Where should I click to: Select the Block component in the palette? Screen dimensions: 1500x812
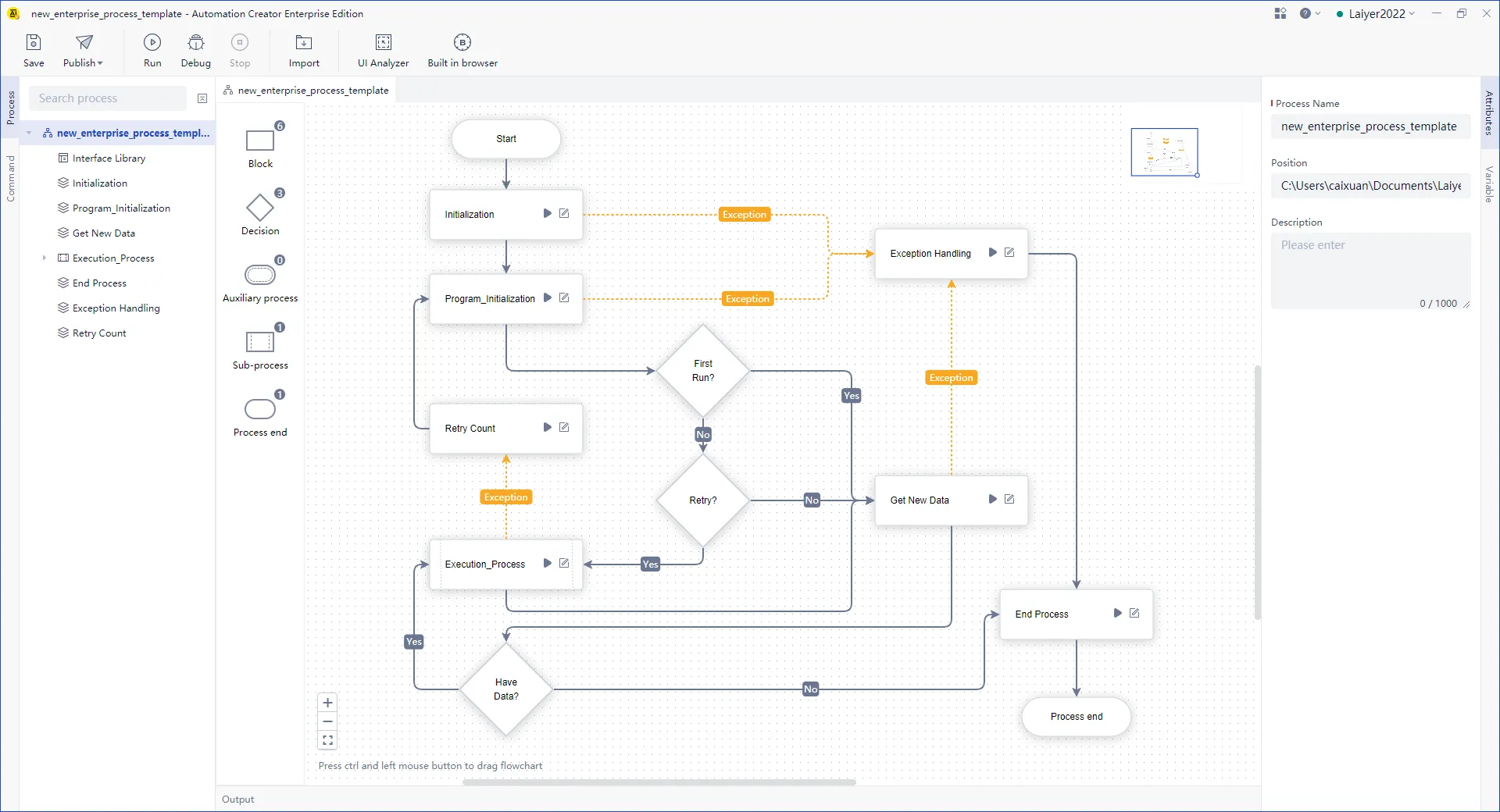(260, 146)
